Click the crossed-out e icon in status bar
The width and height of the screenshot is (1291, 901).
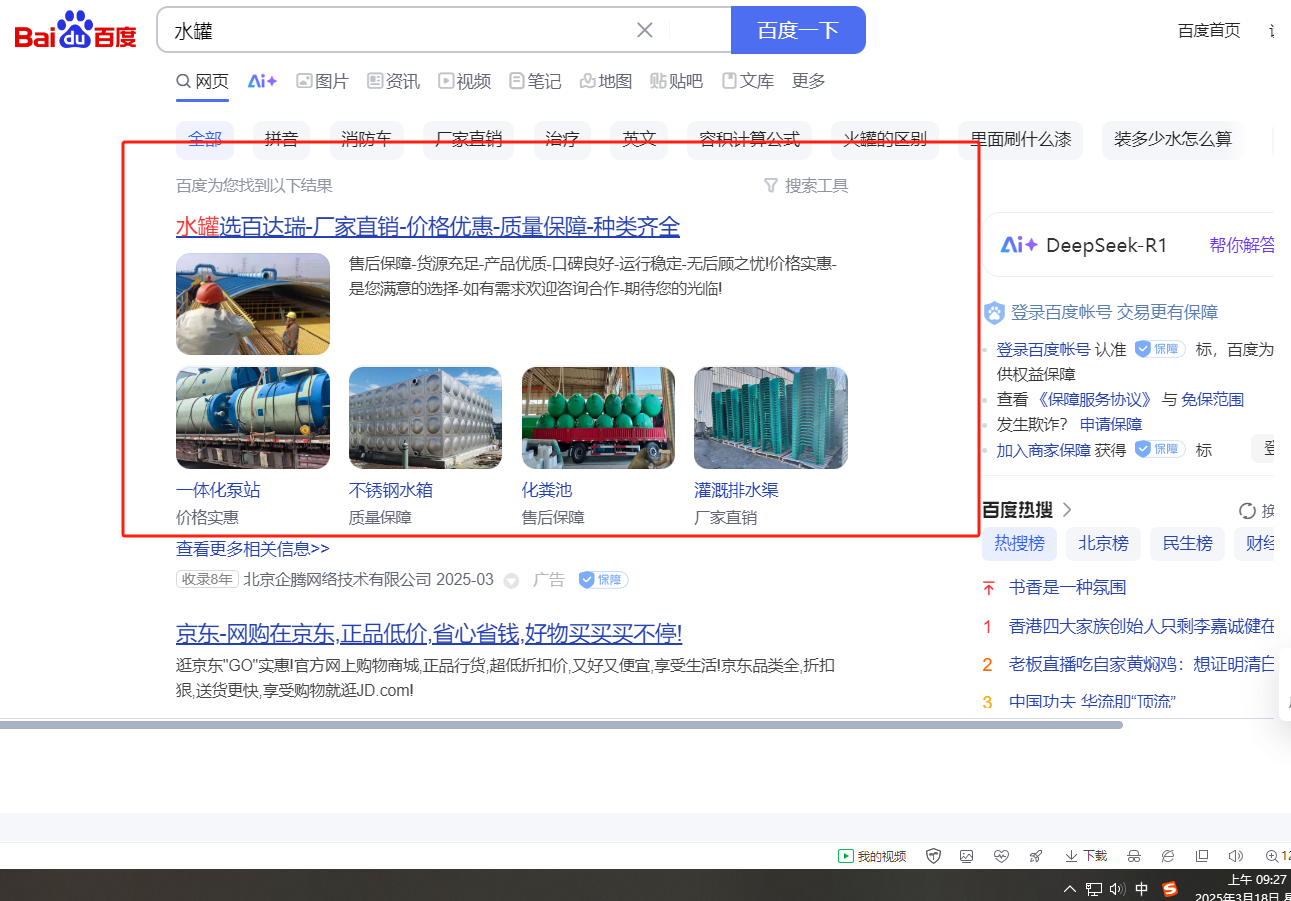tap(1168, 856)
